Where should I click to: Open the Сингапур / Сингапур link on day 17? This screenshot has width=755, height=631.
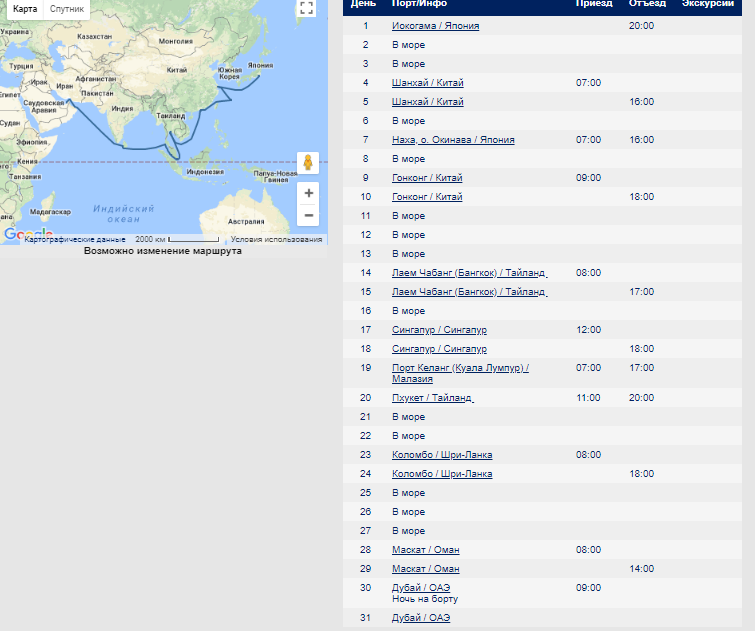point(439,330)
